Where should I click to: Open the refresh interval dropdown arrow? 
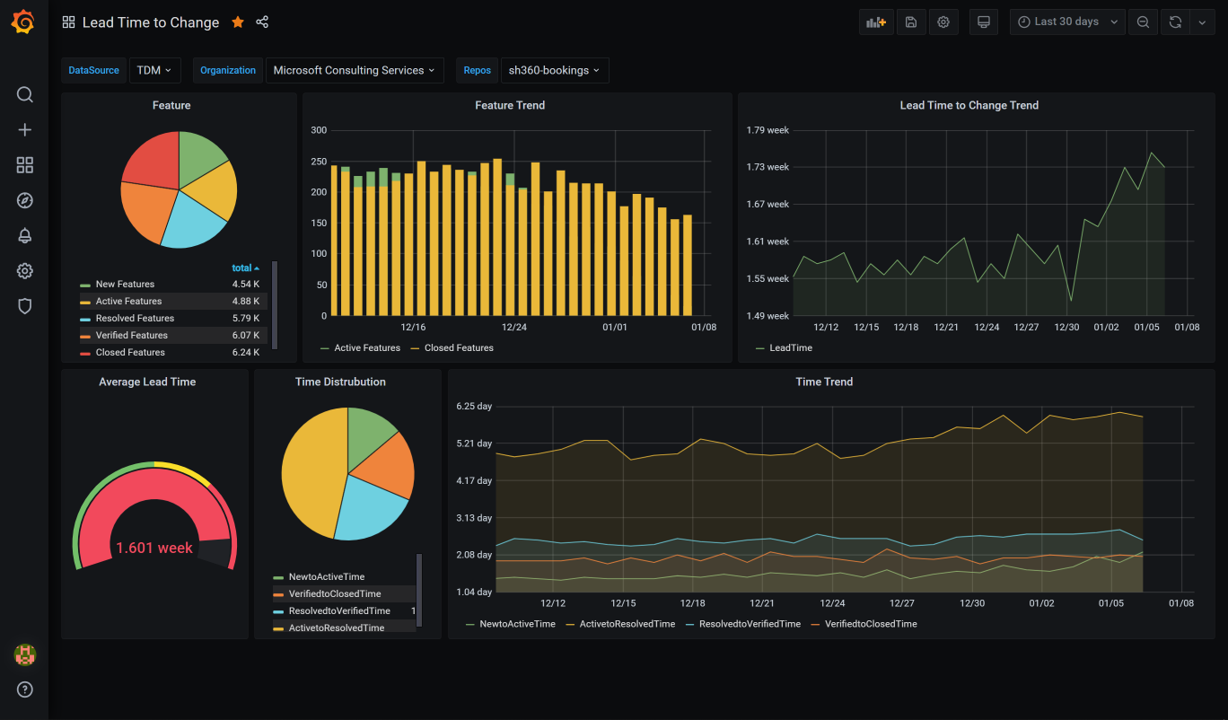click(x=1202, y=22)
